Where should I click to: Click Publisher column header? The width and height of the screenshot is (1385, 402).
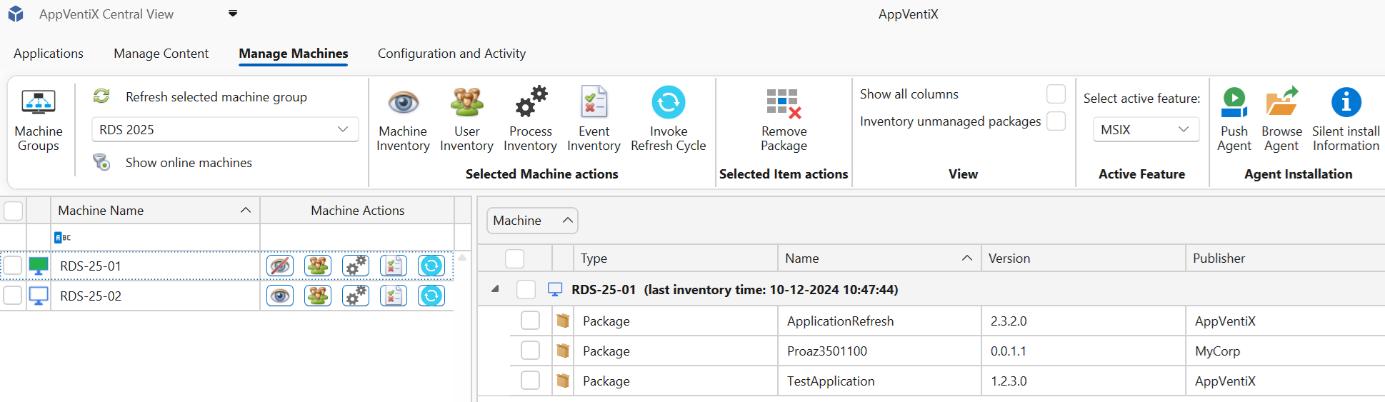tap(1285, 258)
